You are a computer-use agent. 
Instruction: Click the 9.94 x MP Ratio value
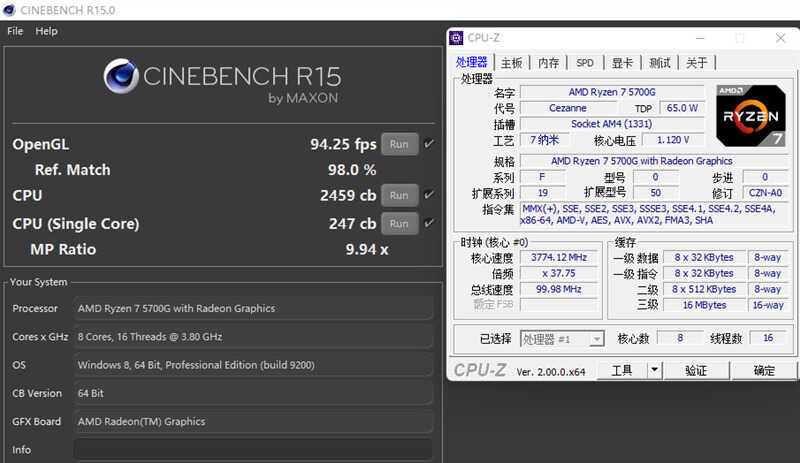pyautogui.click(x=367, y=249)
